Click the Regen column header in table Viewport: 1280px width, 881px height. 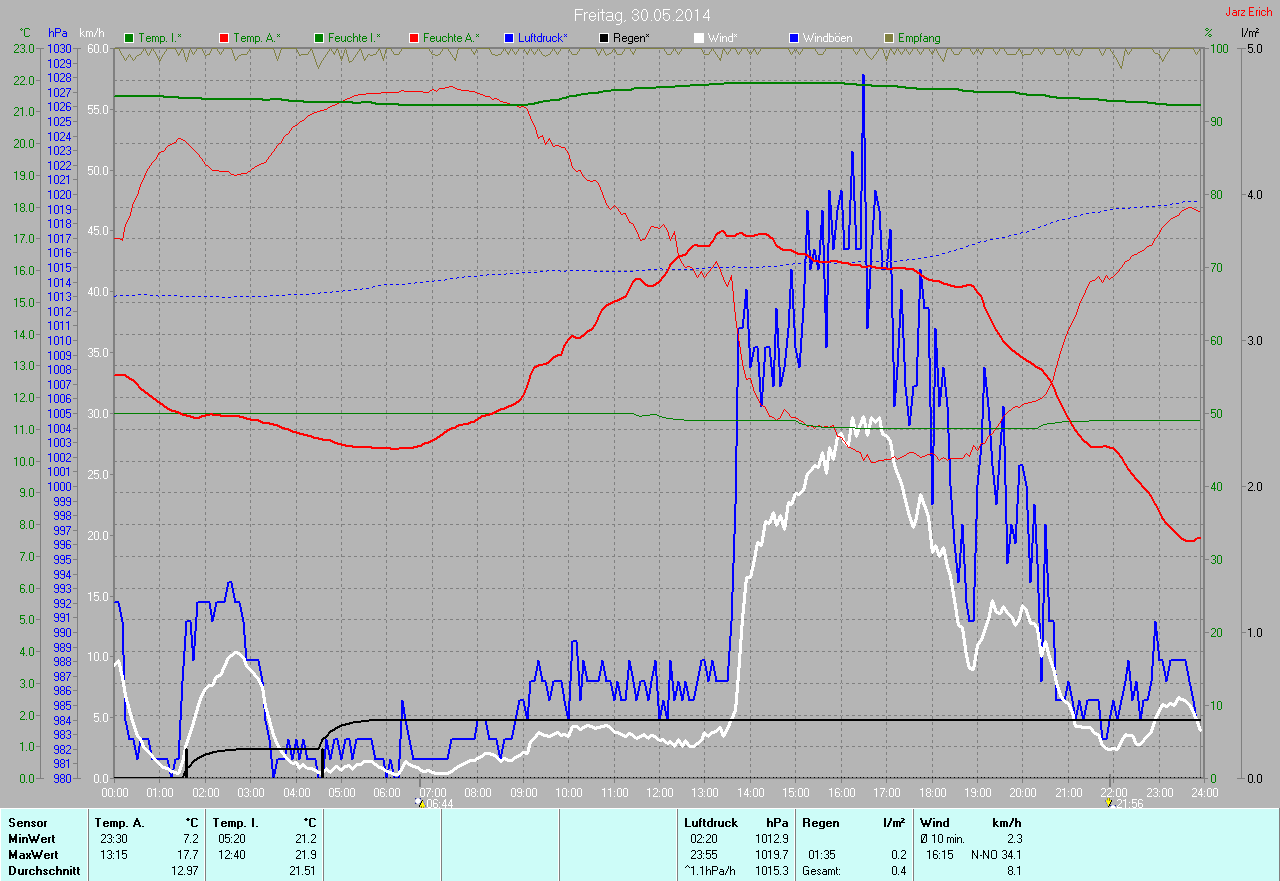tap(820, 823)
